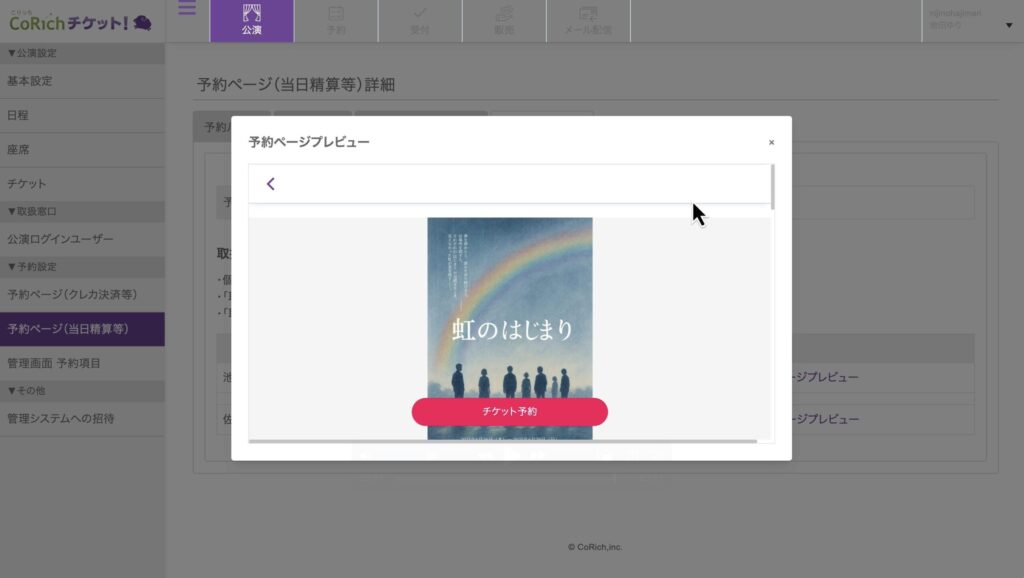The height and width of the screenshot is (578, 1024).
Task: Open the メール配信 mail delivery section
Action: (588, 20)
